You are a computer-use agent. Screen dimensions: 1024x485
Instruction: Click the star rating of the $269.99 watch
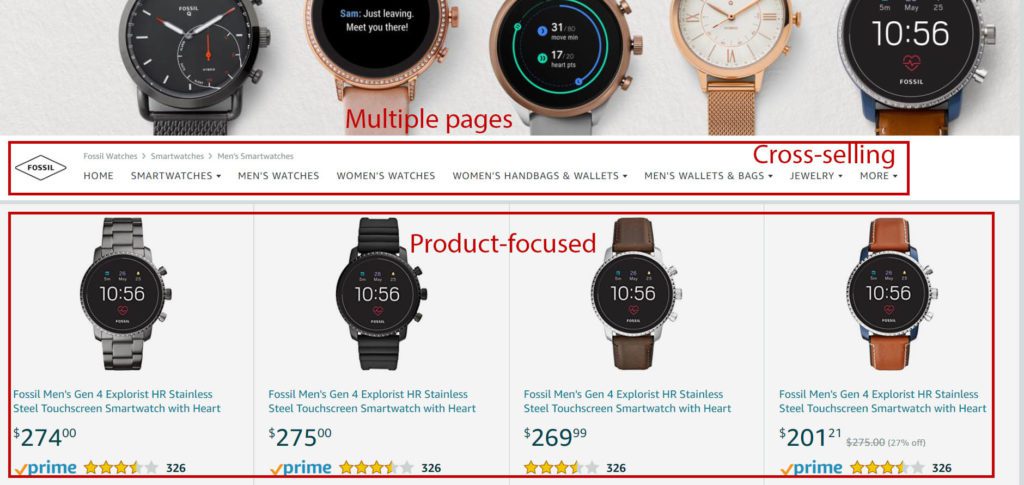coord(562,467)
